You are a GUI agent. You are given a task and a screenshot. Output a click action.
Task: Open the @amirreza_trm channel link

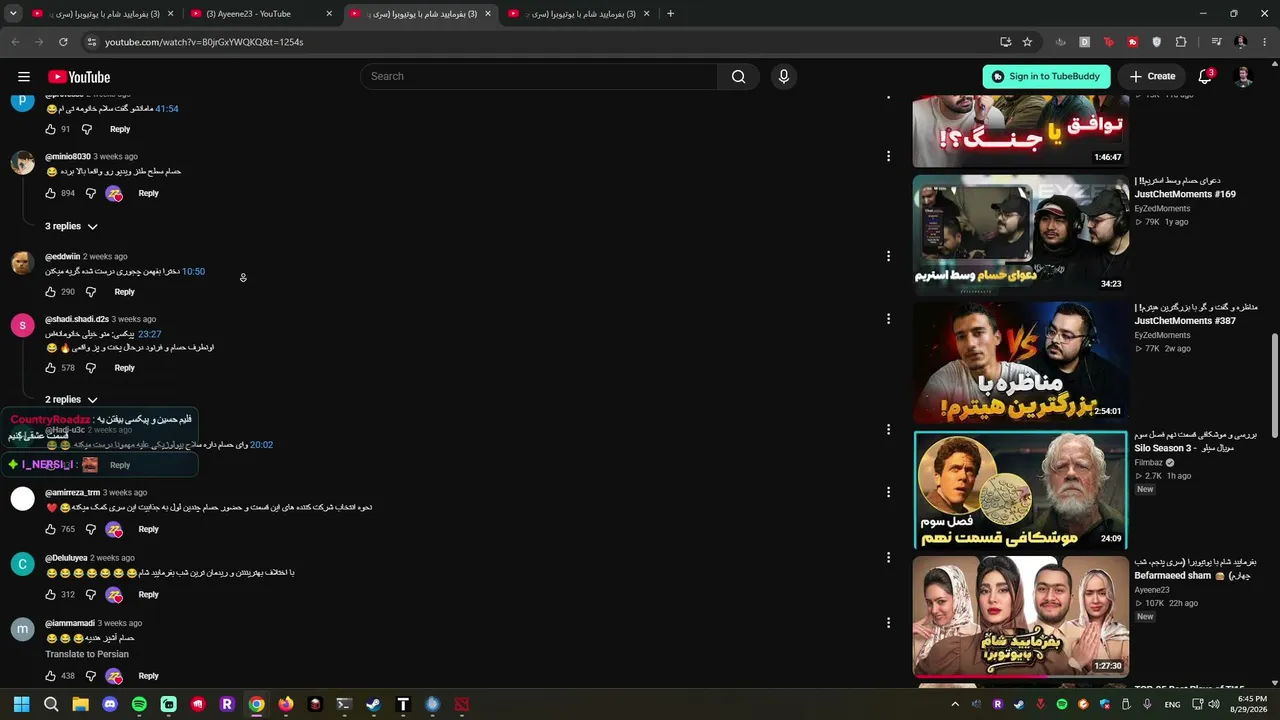point(72,493)
